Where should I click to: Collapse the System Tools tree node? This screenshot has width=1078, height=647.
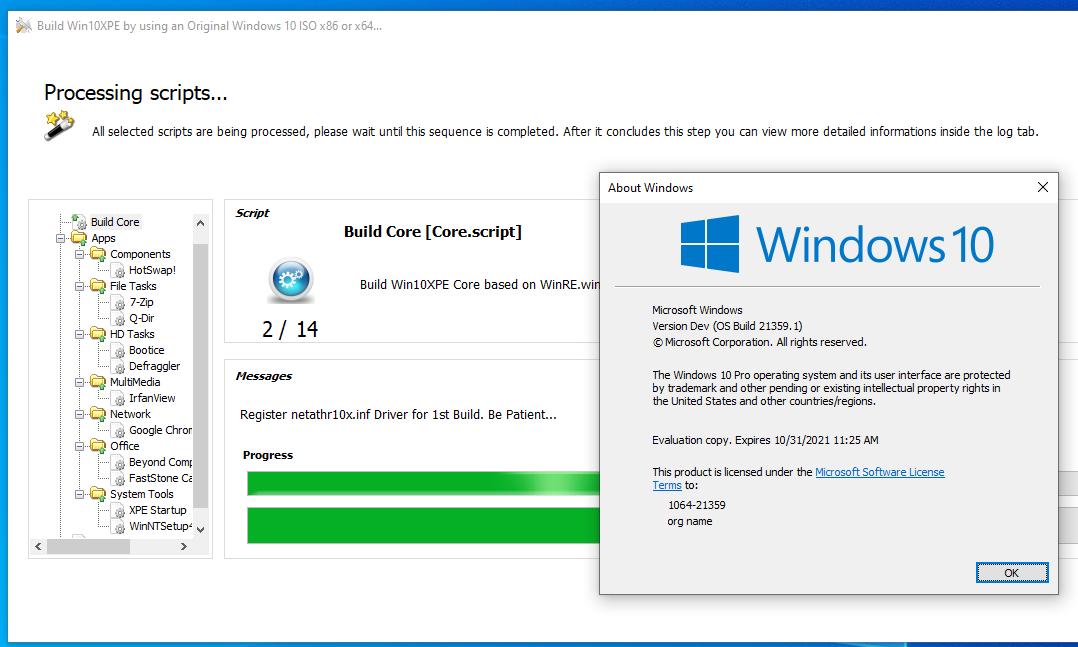click(x=80, y=494)
